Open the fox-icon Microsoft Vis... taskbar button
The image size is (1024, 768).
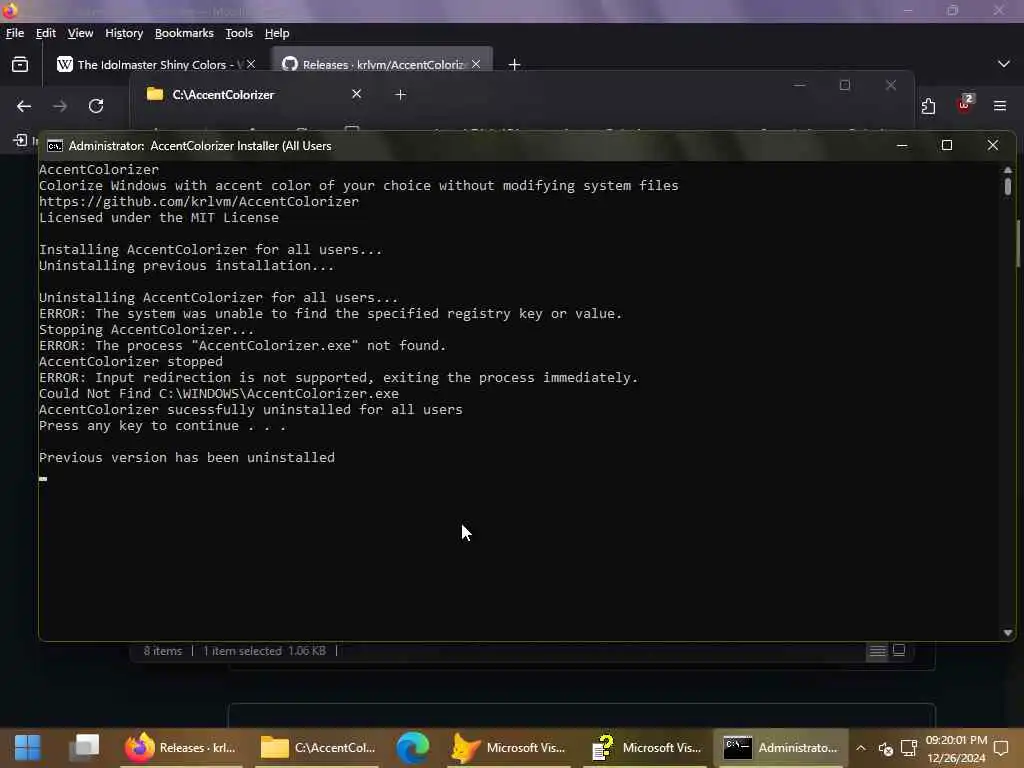tap(508, 747)
